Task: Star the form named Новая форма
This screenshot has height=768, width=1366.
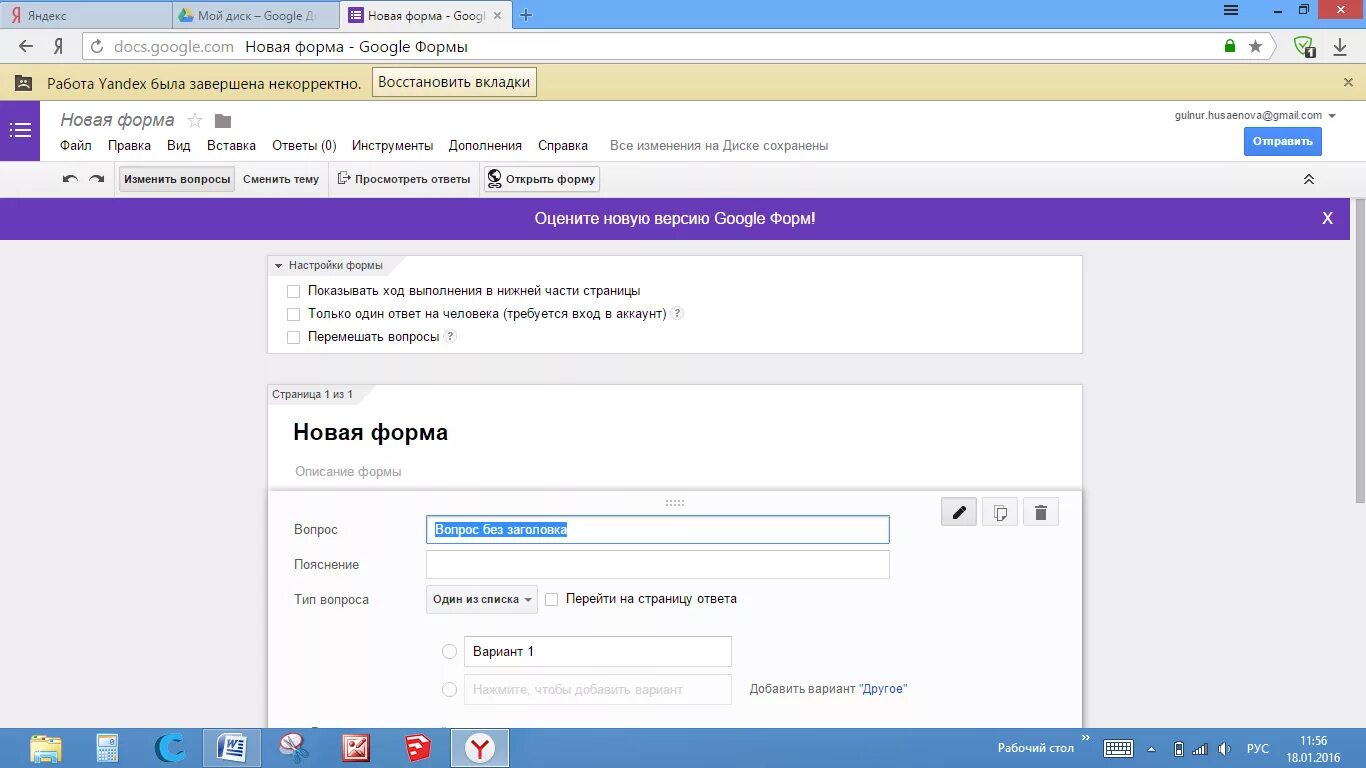Action: click(x=195, y=121)
